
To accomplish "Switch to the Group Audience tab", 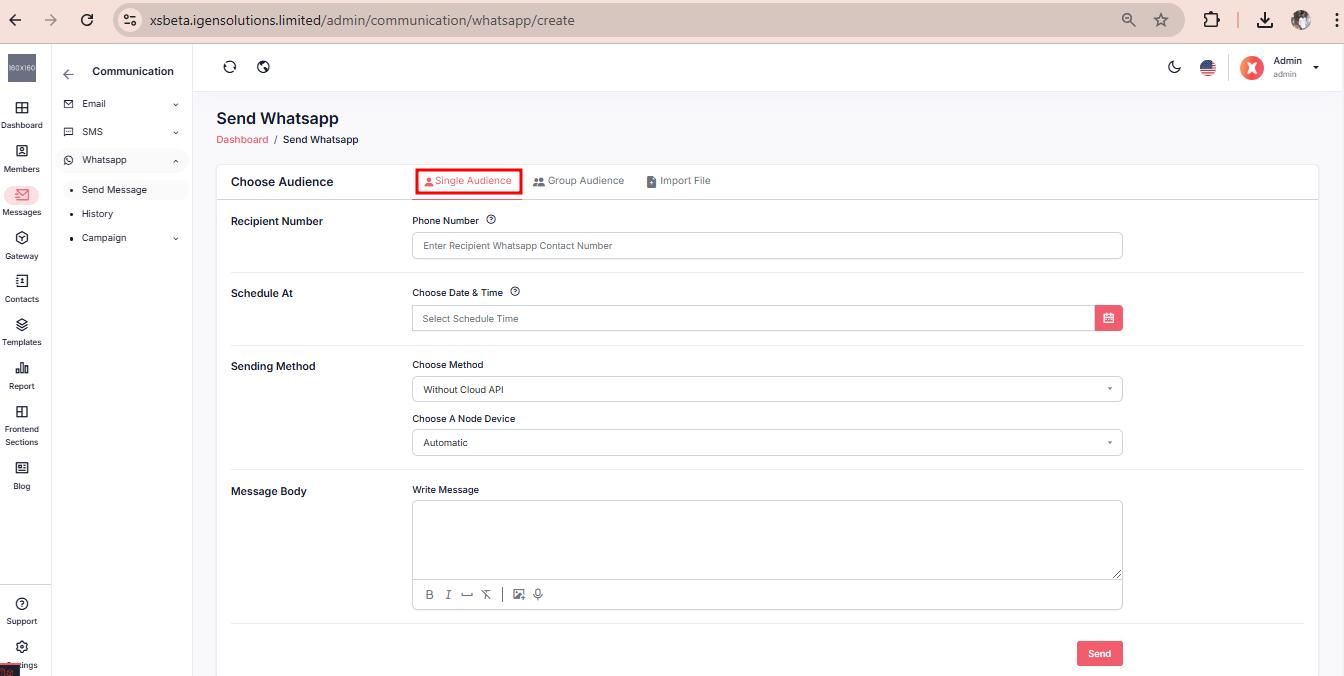I will 578,181.
